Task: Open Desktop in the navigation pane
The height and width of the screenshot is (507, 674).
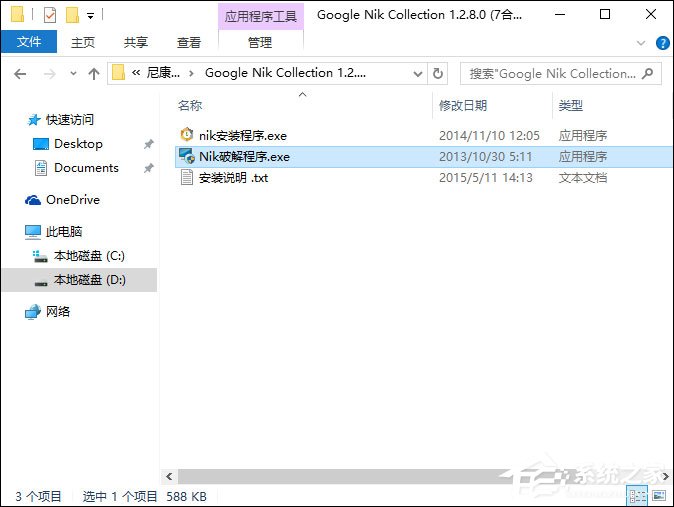Action: pos(78,144)
